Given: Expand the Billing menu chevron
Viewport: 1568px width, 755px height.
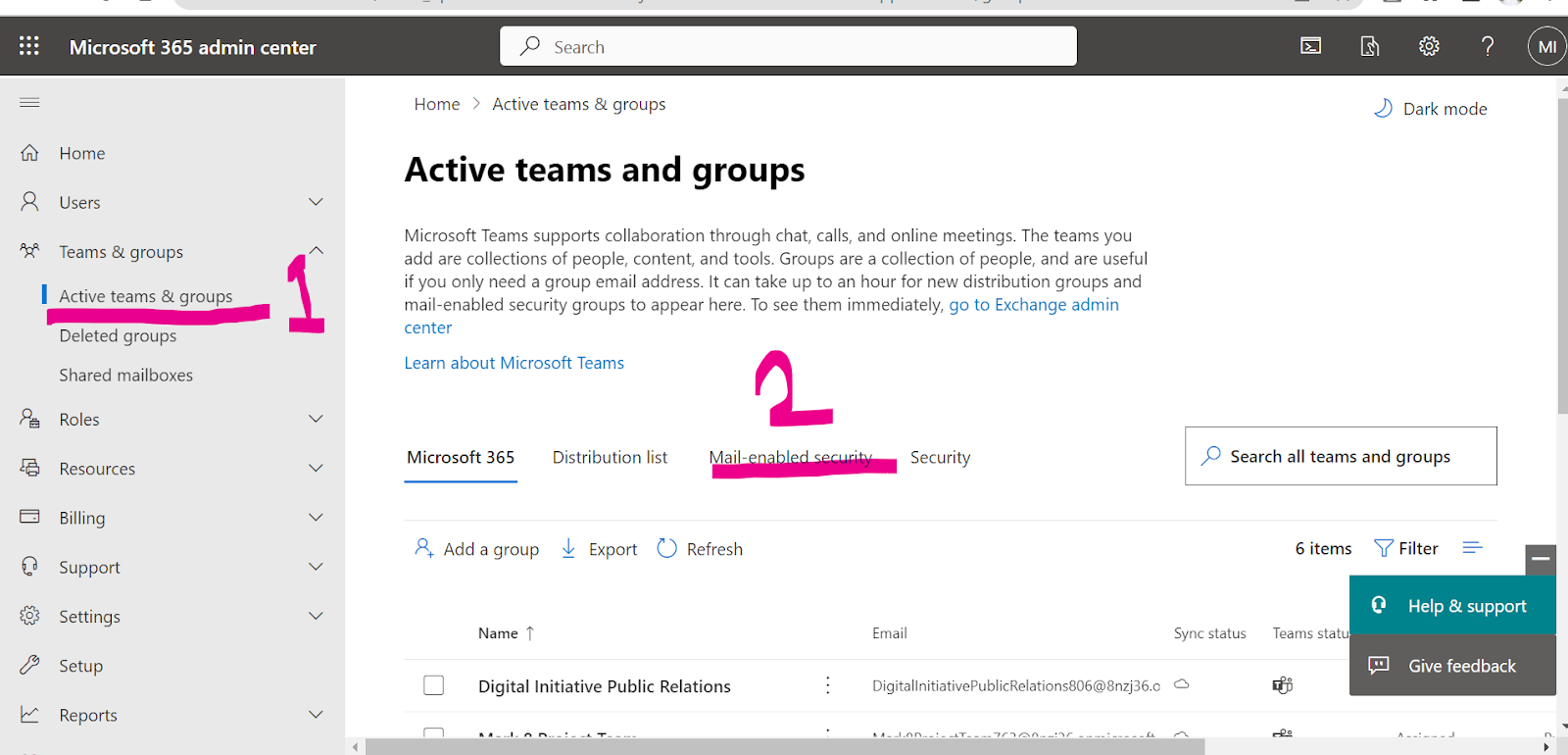Looking at the screenshot, I should point(316,517).
